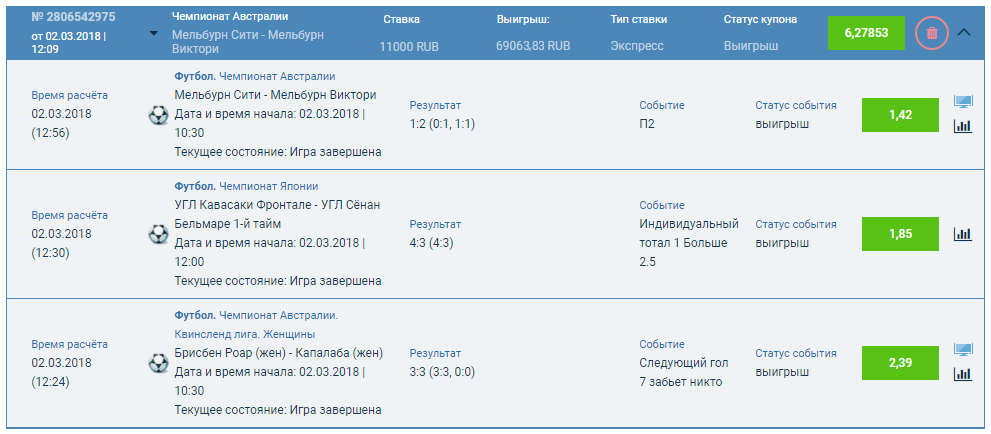Click soccer ball icon of Melbourne City match
Image resolution: width=991 pixels, height=434 pixels.
(158, 115)
